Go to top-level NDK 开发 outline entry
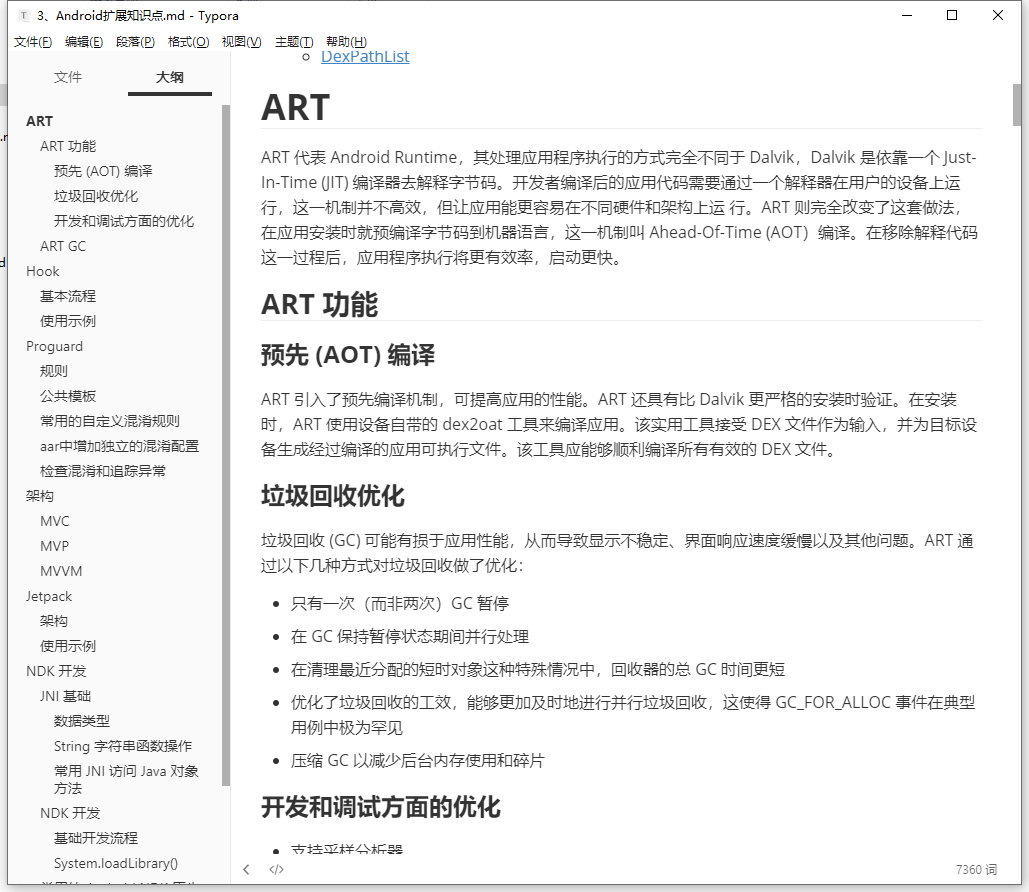This screenshot has height=892, width=1029. click(x=56, y=671)
